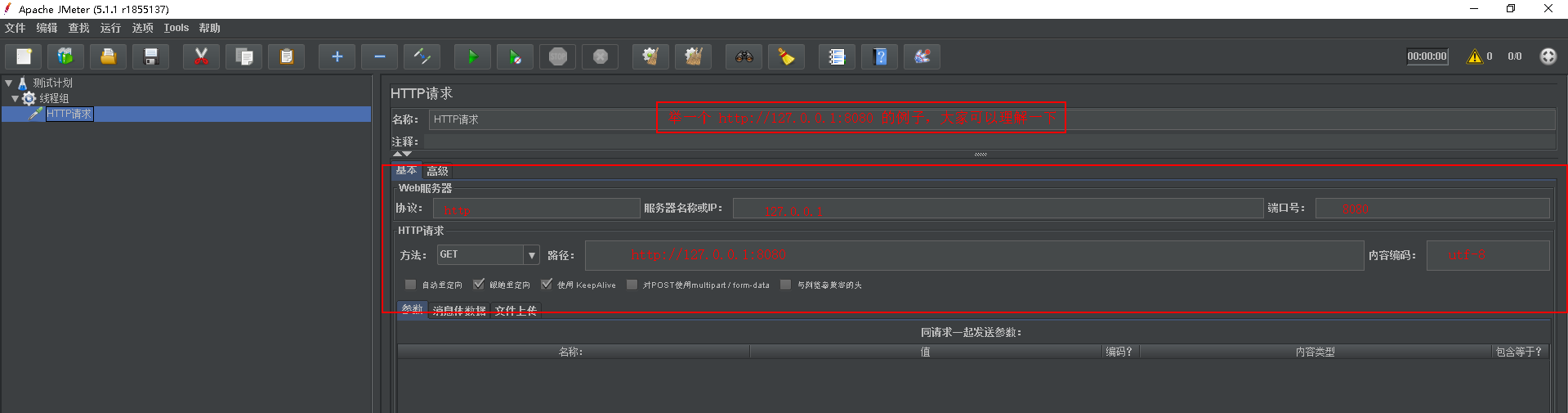Screen dimensions: 1568x413
Task: Open the 选项 menu
Action: tap(142, 28)
